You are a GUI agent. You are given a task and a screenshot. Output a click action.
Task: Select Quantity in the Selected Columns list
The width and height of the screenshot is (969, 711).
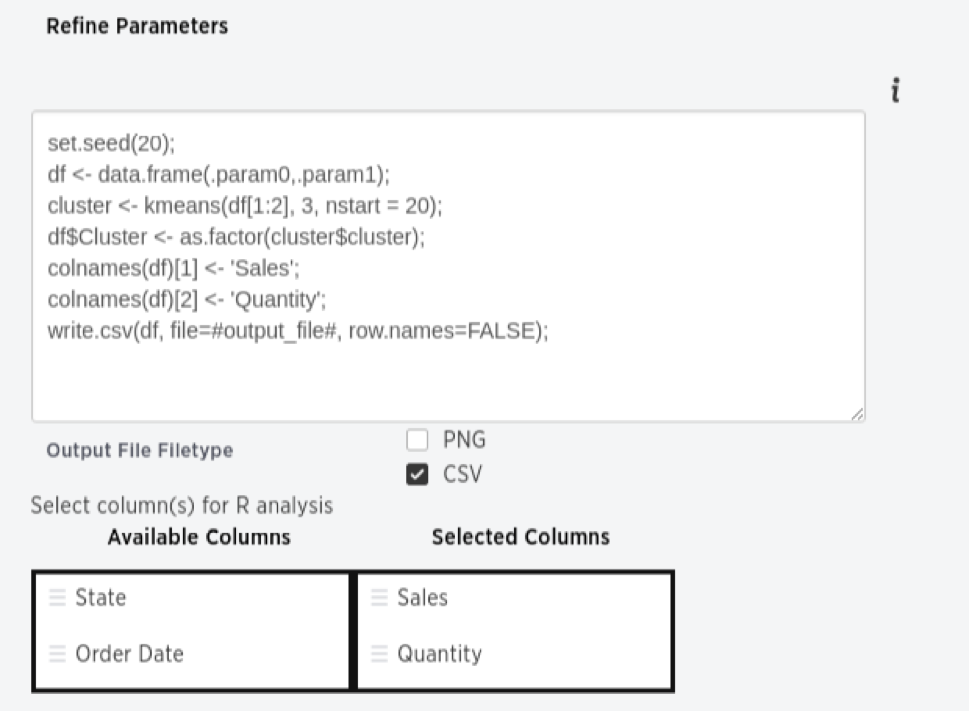coord(514,653)
